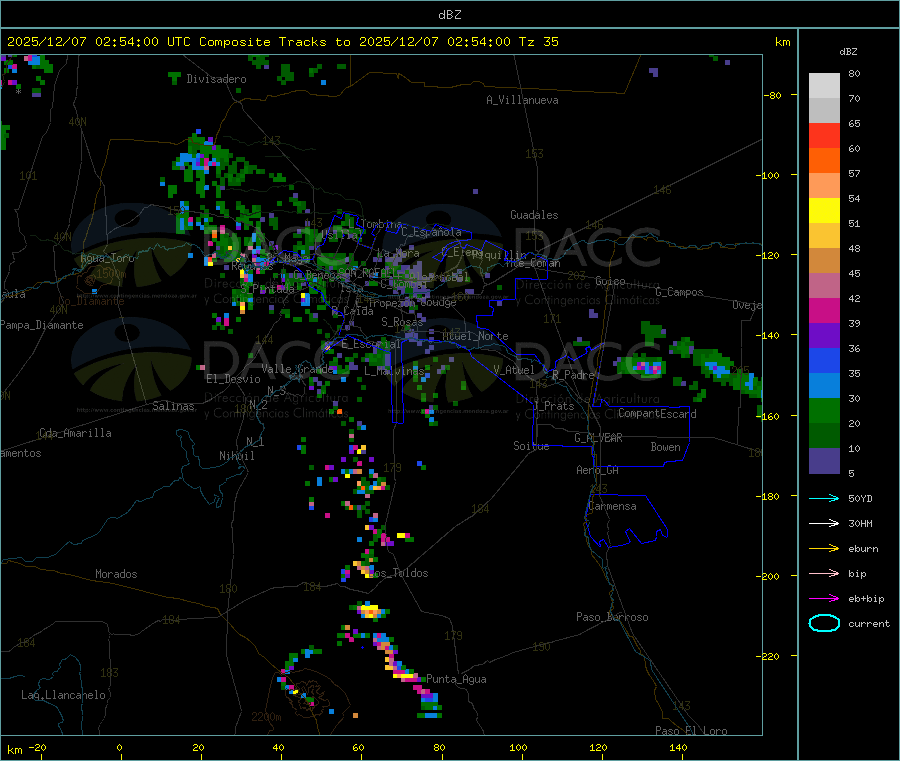This screenshot has width=900, height=761.
Task: Pick the lightest gray top legend swatch
Action: [824, 86]
